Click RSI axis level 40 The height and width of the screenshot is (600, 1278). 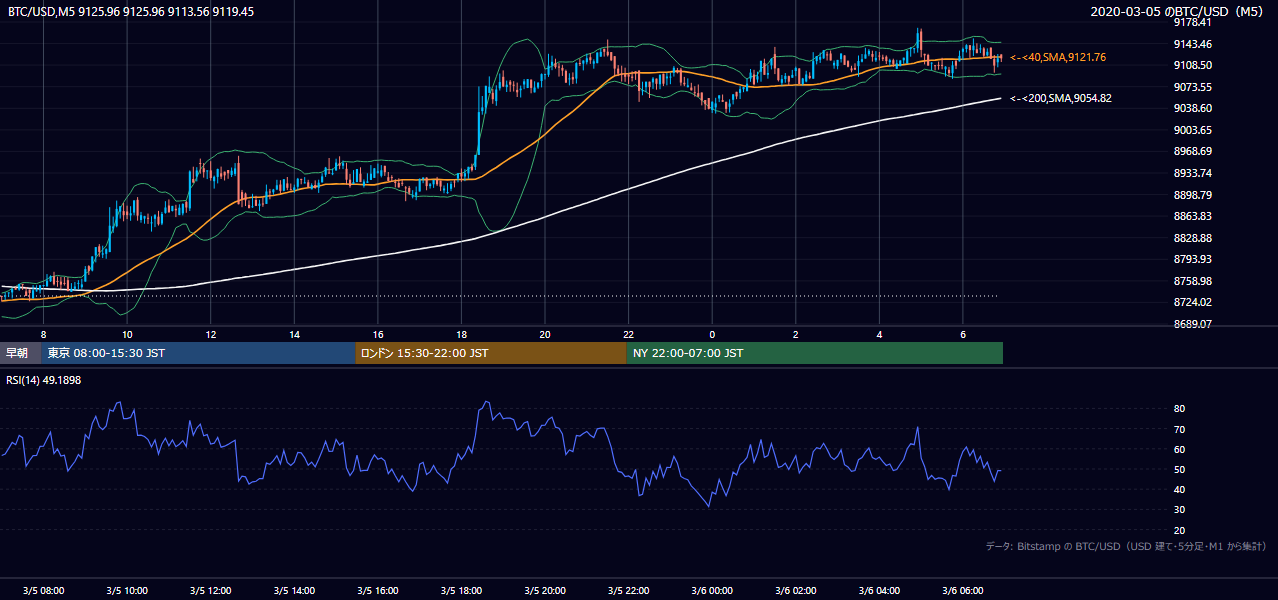pos(1179,489)
